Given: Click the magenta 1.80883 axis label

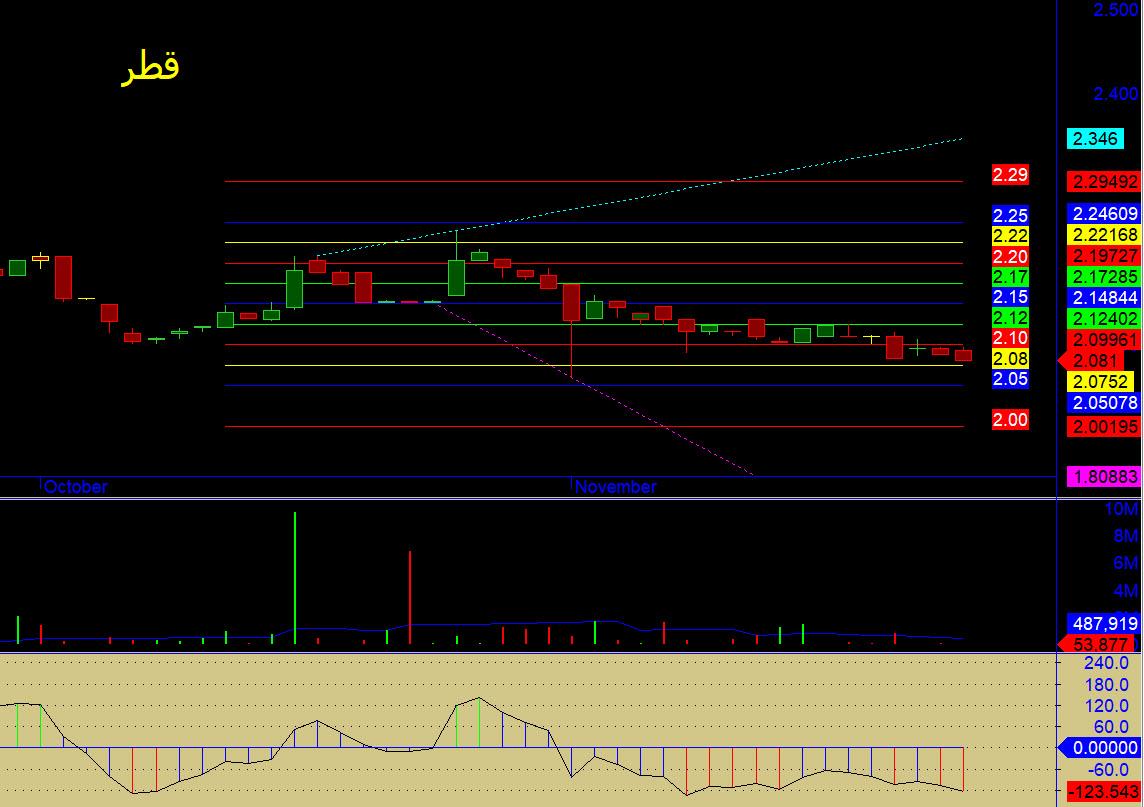Looking at the screenshot, I should pos(1105,476).
